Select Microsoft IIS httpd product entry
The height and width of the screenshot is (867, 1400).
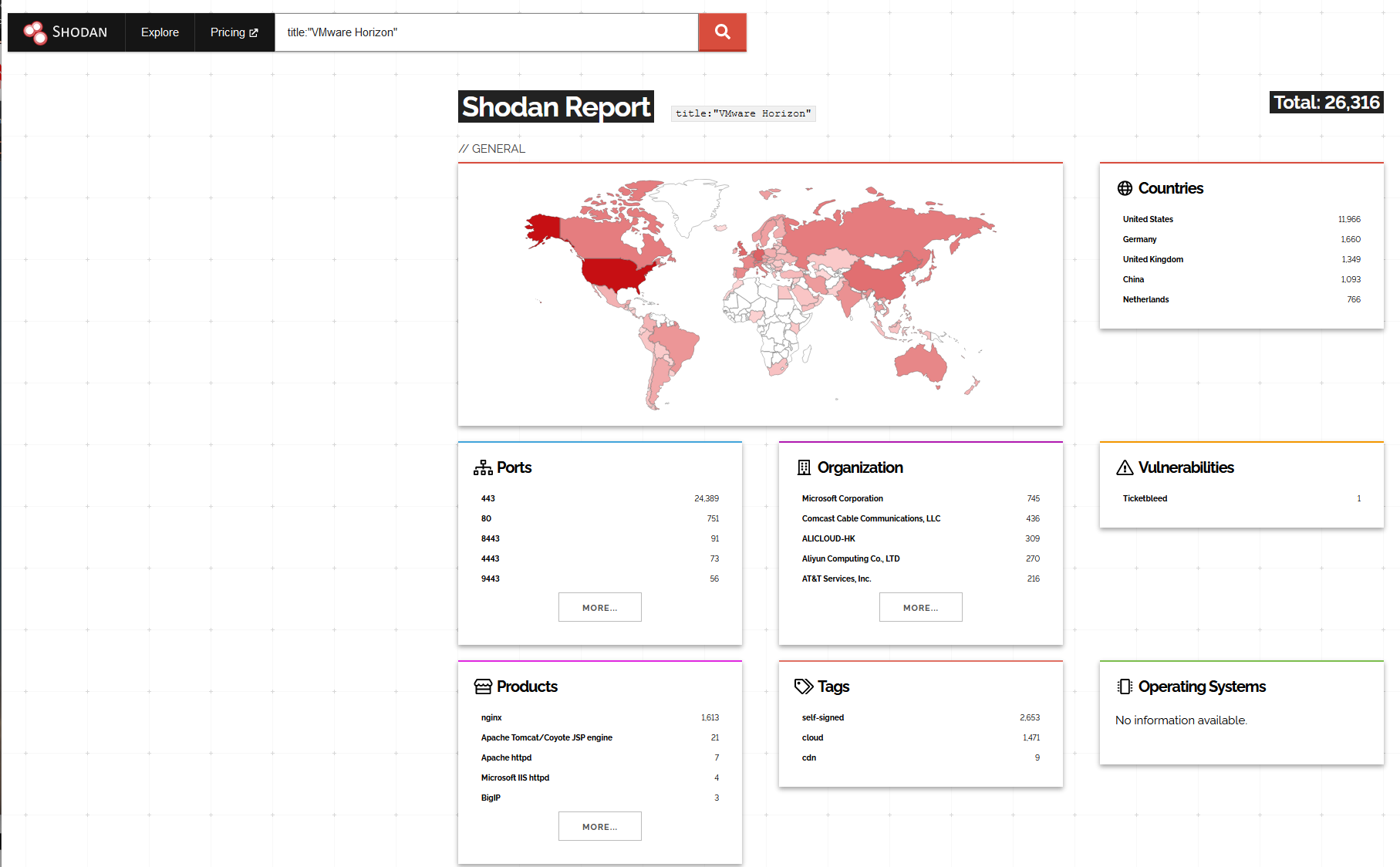tap(600, 778)
